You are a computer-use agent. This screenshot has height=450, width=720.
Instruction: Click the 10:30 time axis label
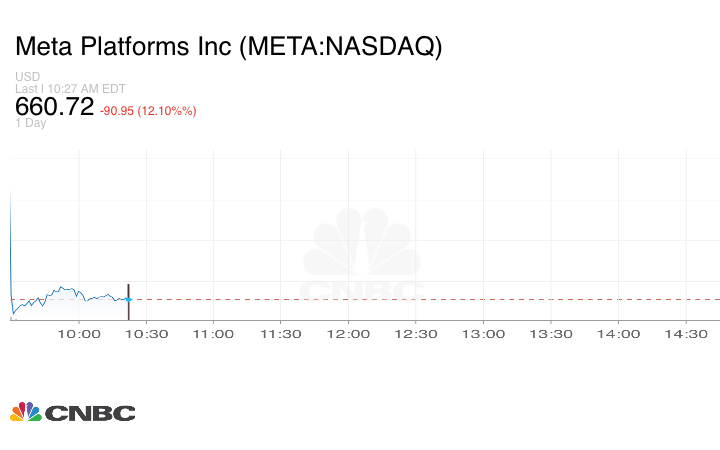pos(146,334)
